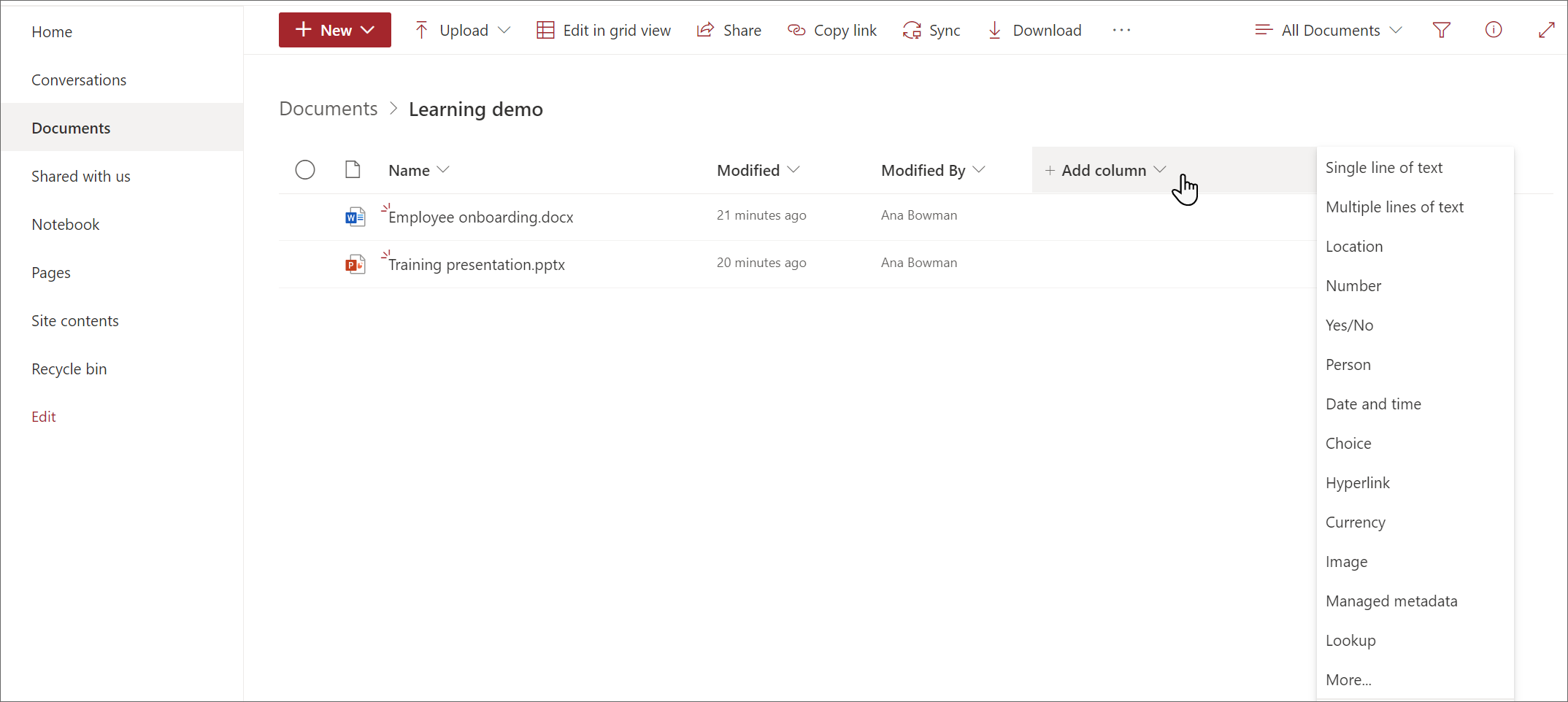Click the Sync toolbar button

click(x=931, y=30)
